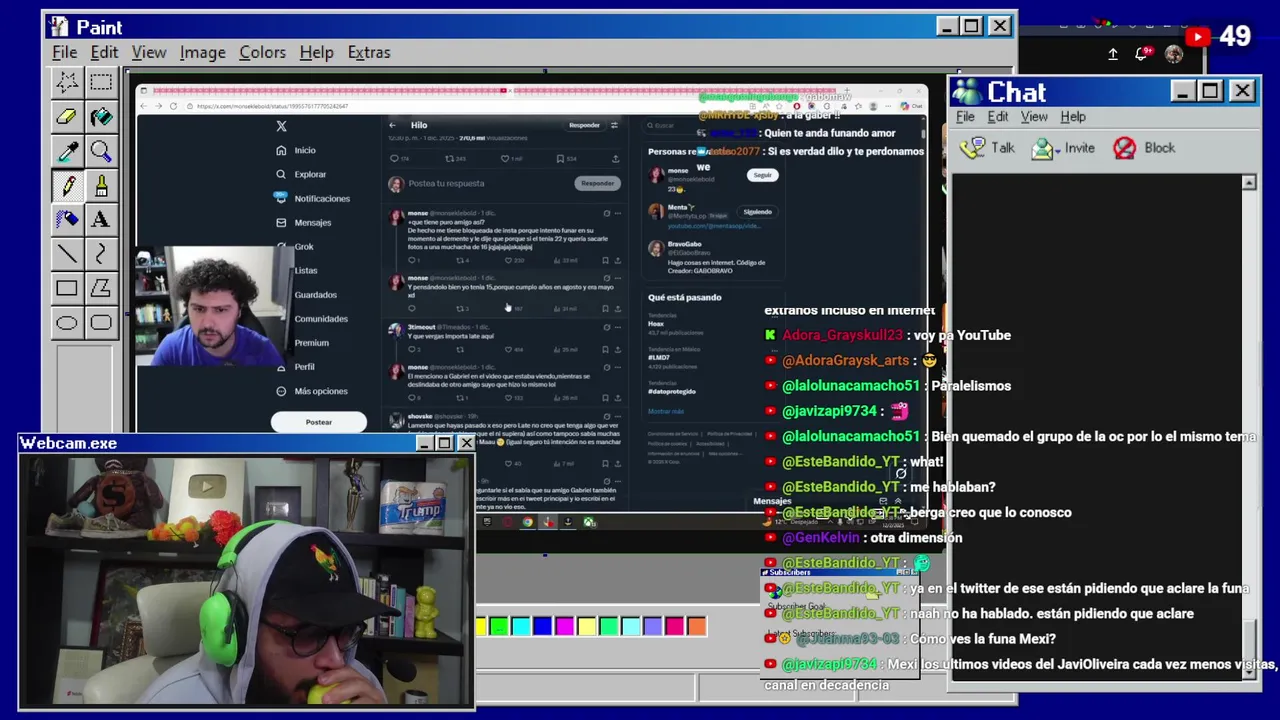Open the notification bell with 9+ badge
The width and height of the screenshot is (1280, 720).
(1143, 53)
